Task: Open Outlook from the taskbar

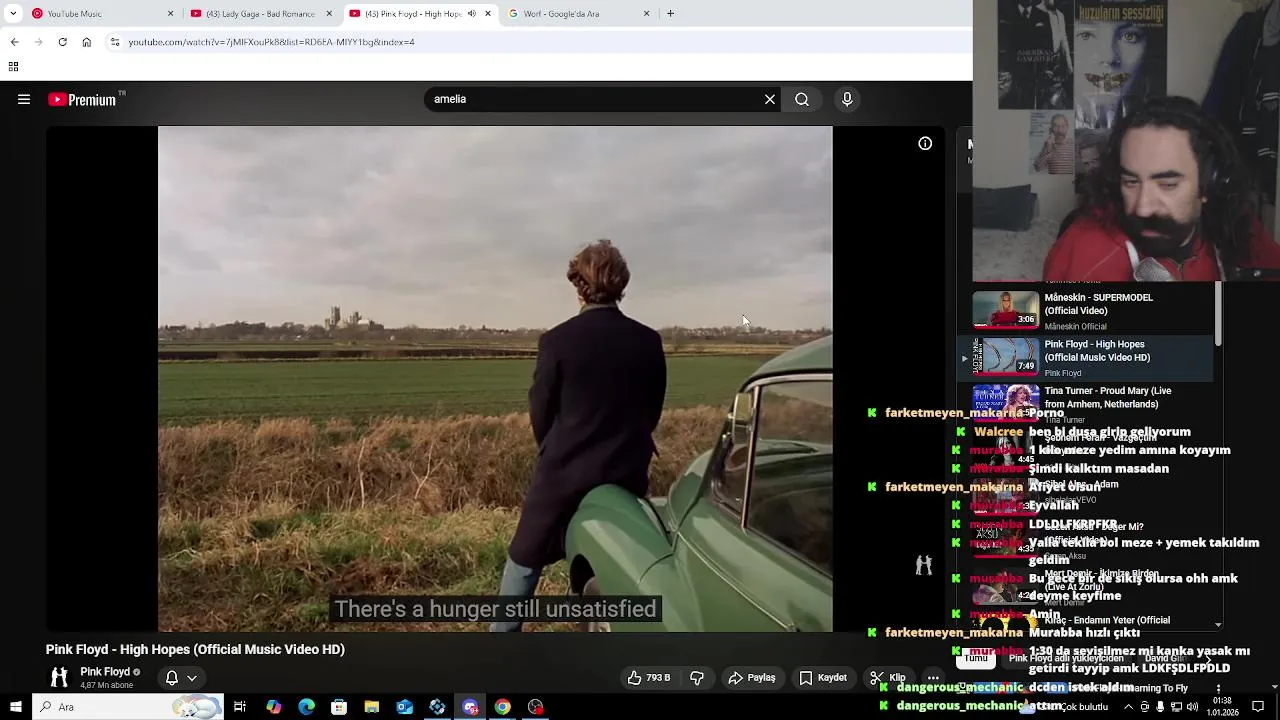Action: pos(405,707)
